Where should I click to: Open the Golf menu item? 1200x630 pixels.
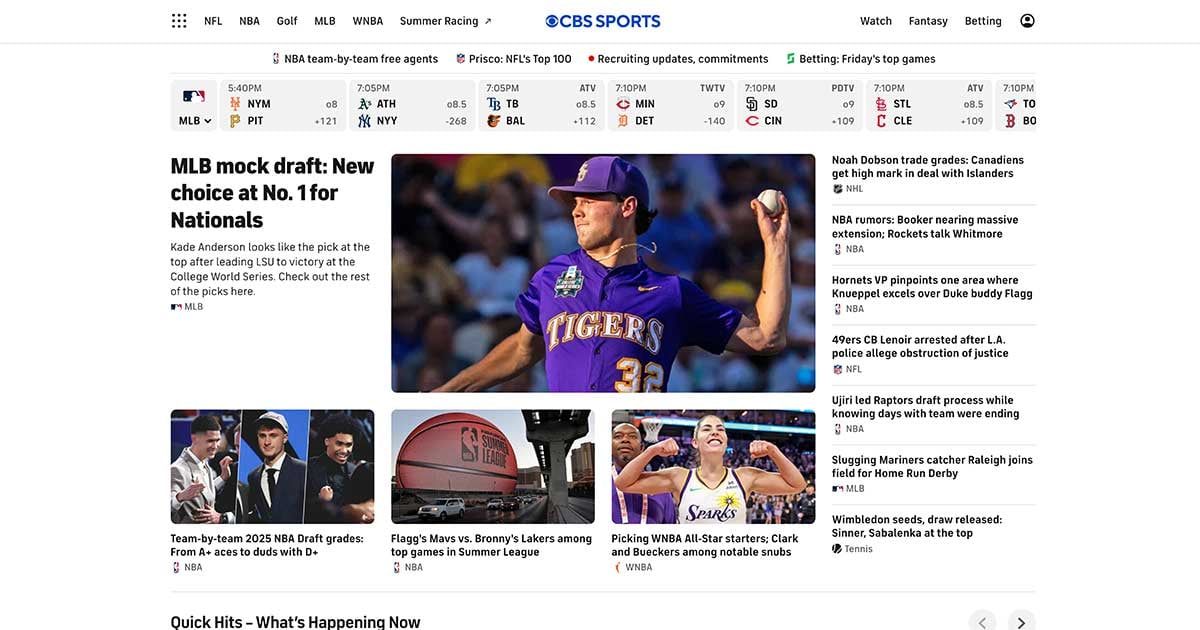pyautogui.click(x=287, y=21)
